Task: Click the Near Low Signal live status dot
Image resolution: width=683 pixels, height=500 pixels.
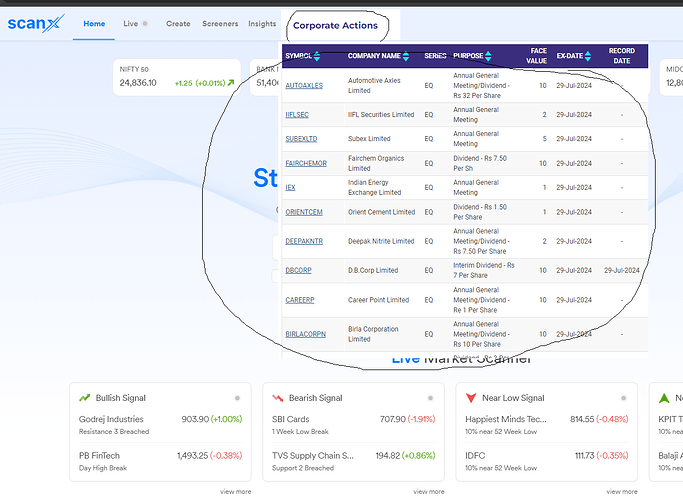Action: 624,398
